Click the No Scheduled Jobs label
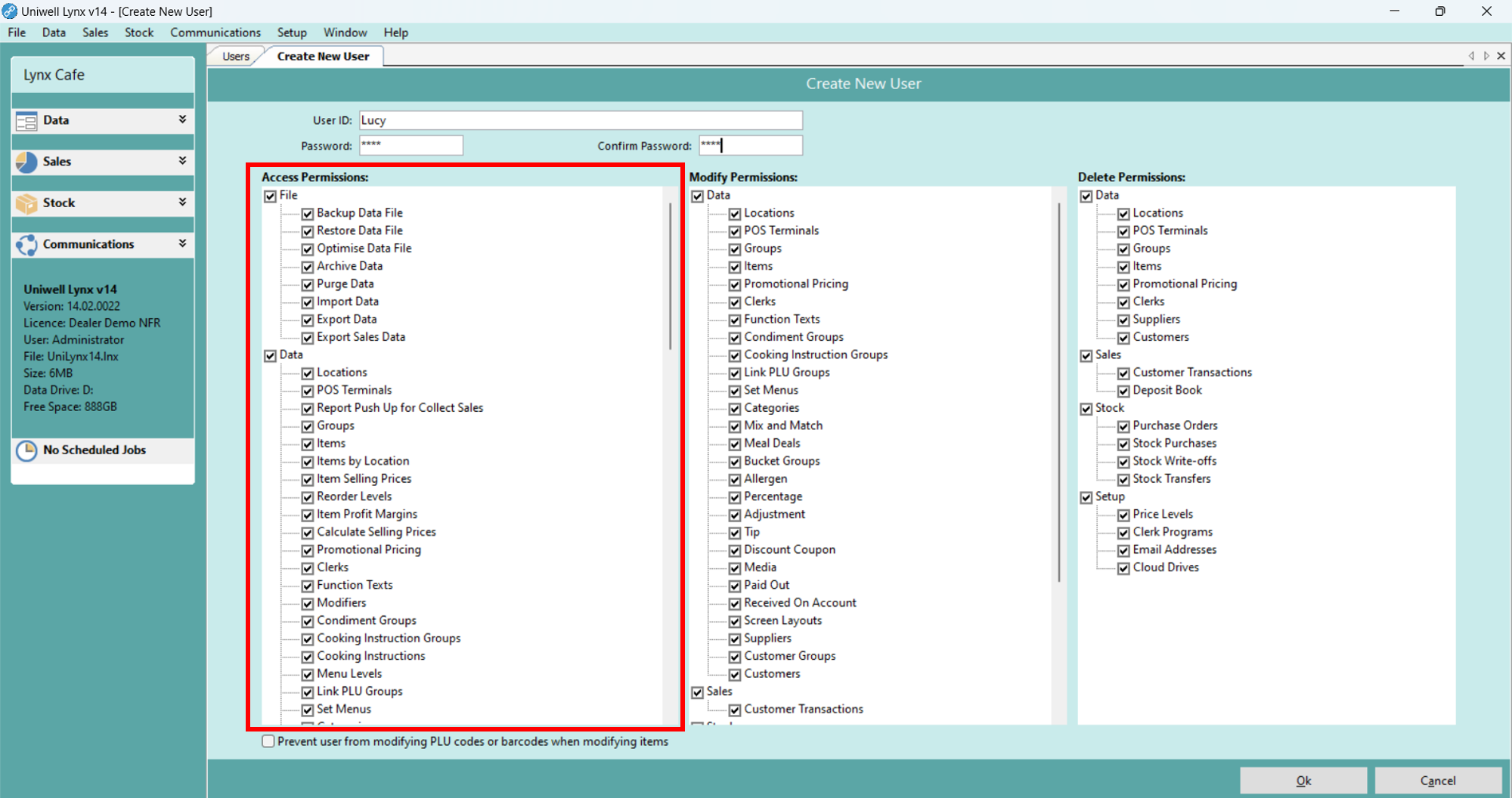 pos(94,450)
